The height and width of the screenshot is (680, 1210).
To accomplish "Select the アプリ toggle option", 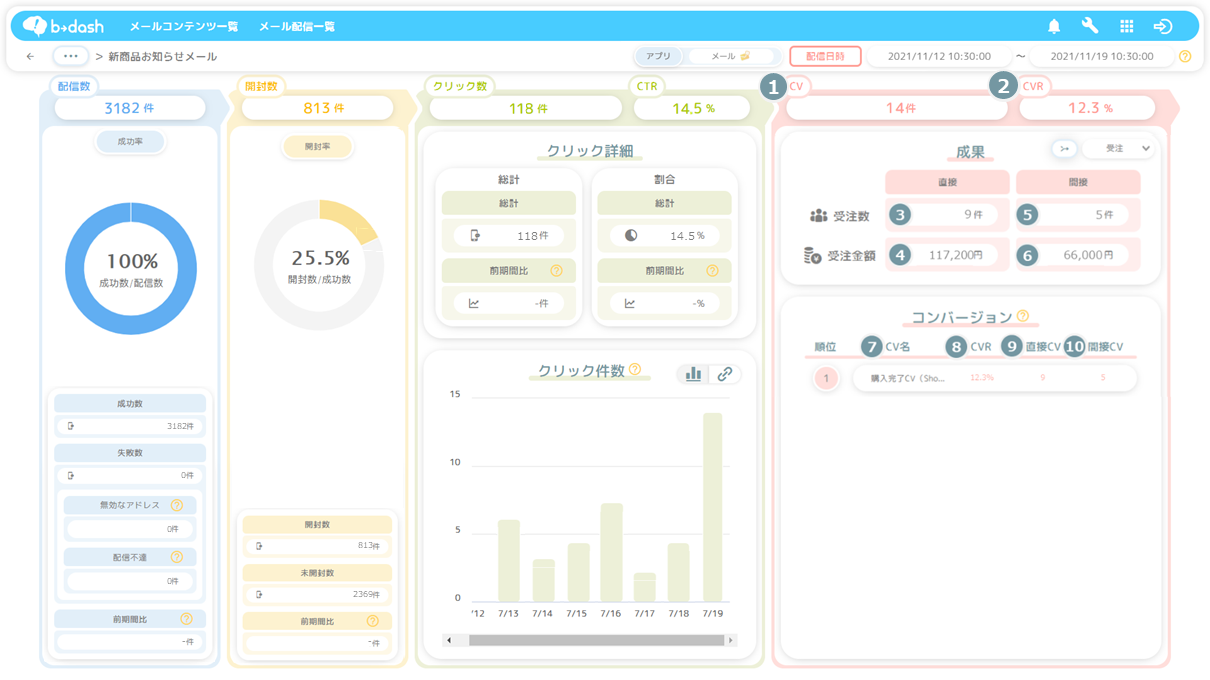I will coord(658,57).
